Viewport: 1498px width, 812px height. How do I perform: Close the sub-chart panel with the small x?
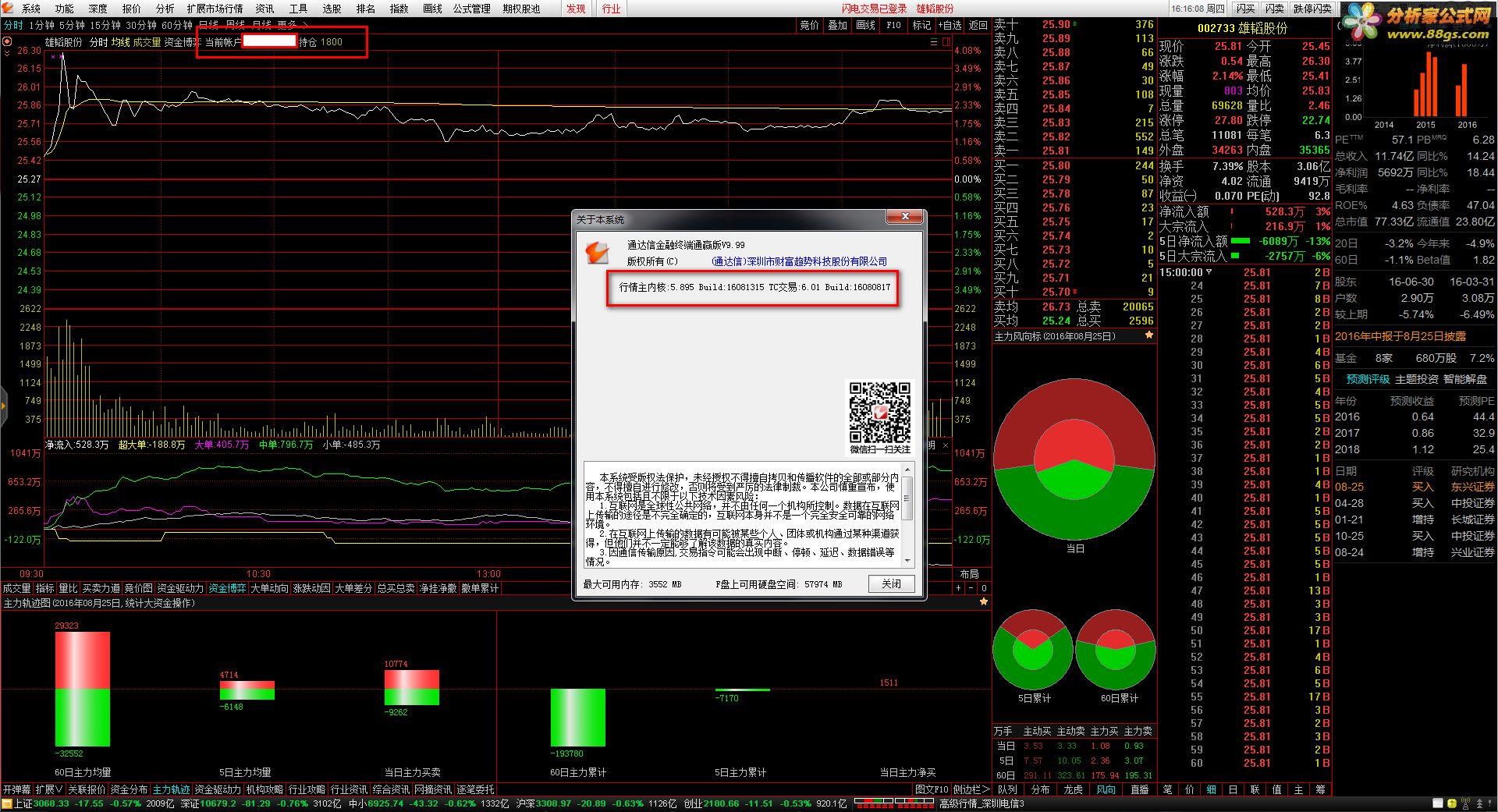(x=946, y=445)
